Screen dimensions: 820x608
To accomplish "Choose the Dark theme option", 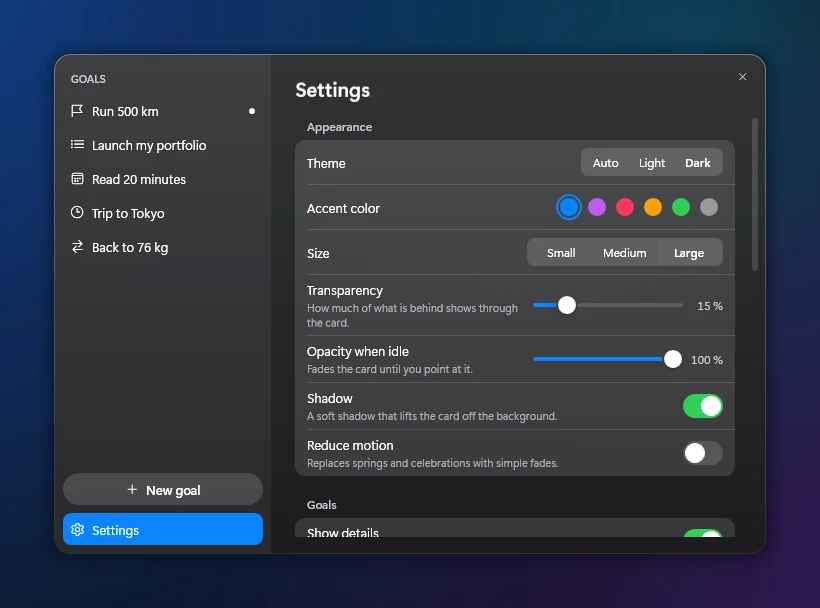I will pos(698,163).
